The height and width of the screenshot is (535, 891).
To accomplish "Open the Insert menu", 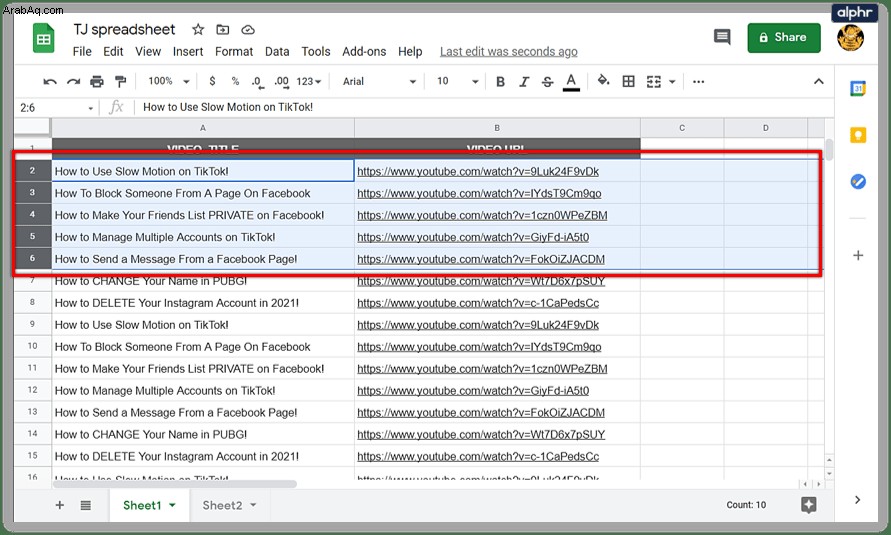I will coord(188,52).
